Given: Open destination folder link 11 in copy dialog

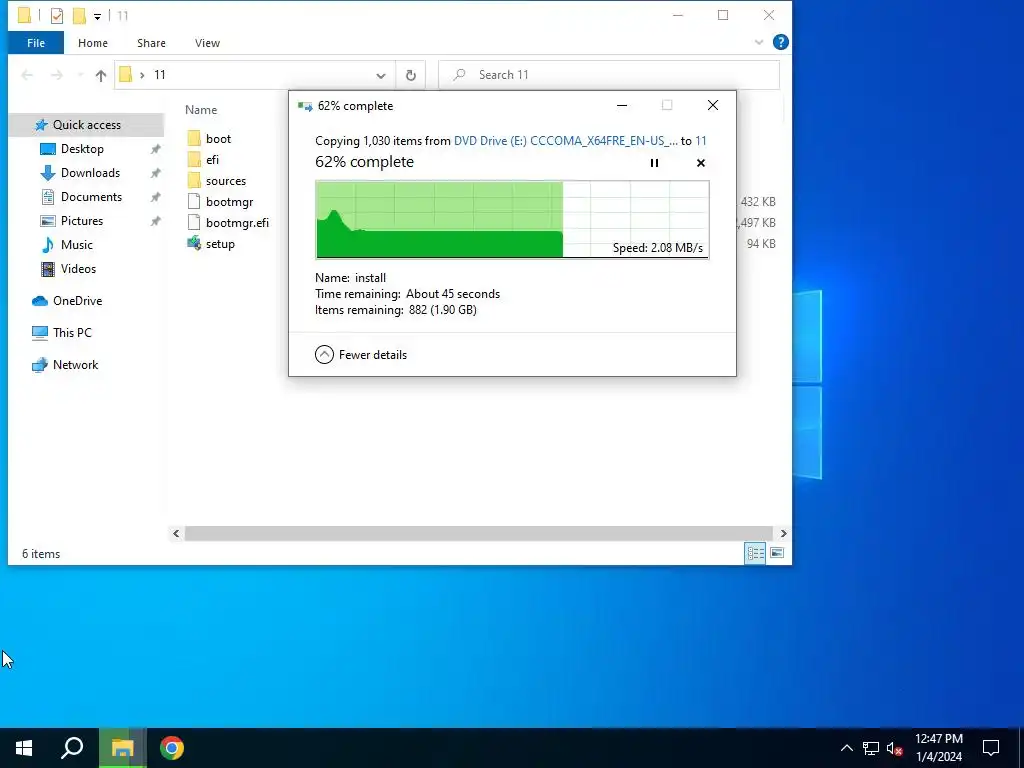Looking at the screenshot, I should [x=701, y=140].
